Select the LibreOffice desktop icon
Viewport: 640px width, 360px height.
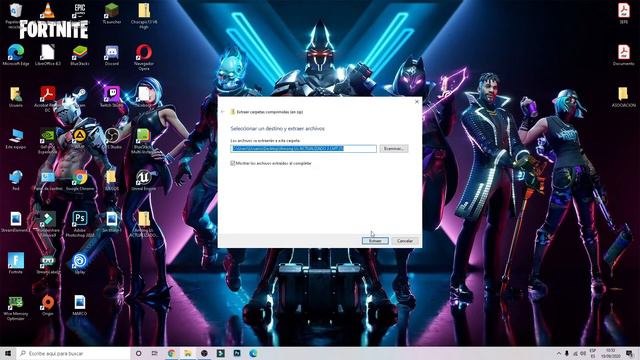tap(48, 56)
